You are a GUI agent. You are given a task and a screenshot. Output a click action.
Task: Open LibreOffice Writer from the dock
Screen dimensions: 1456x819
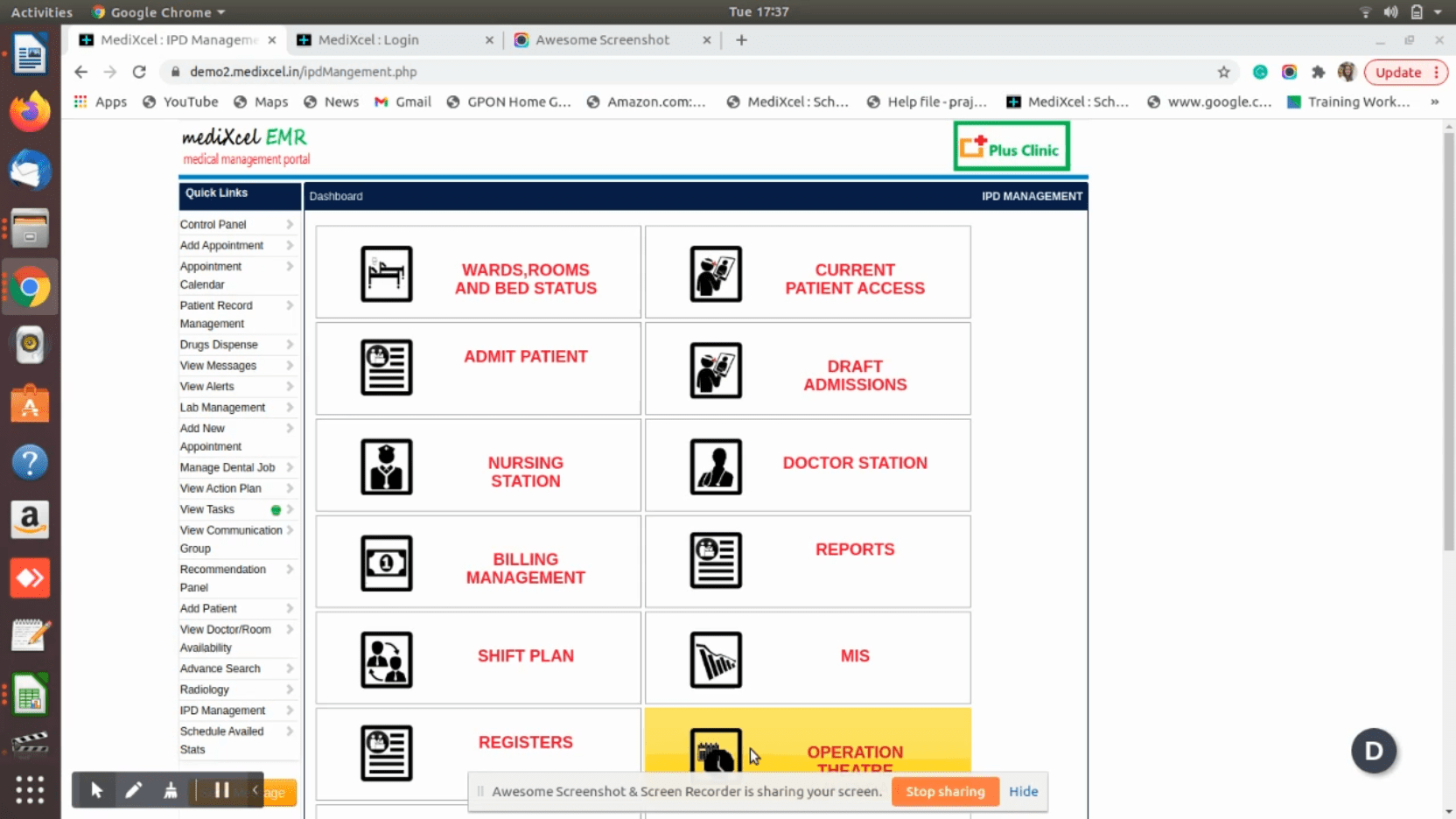coord(30,55)
